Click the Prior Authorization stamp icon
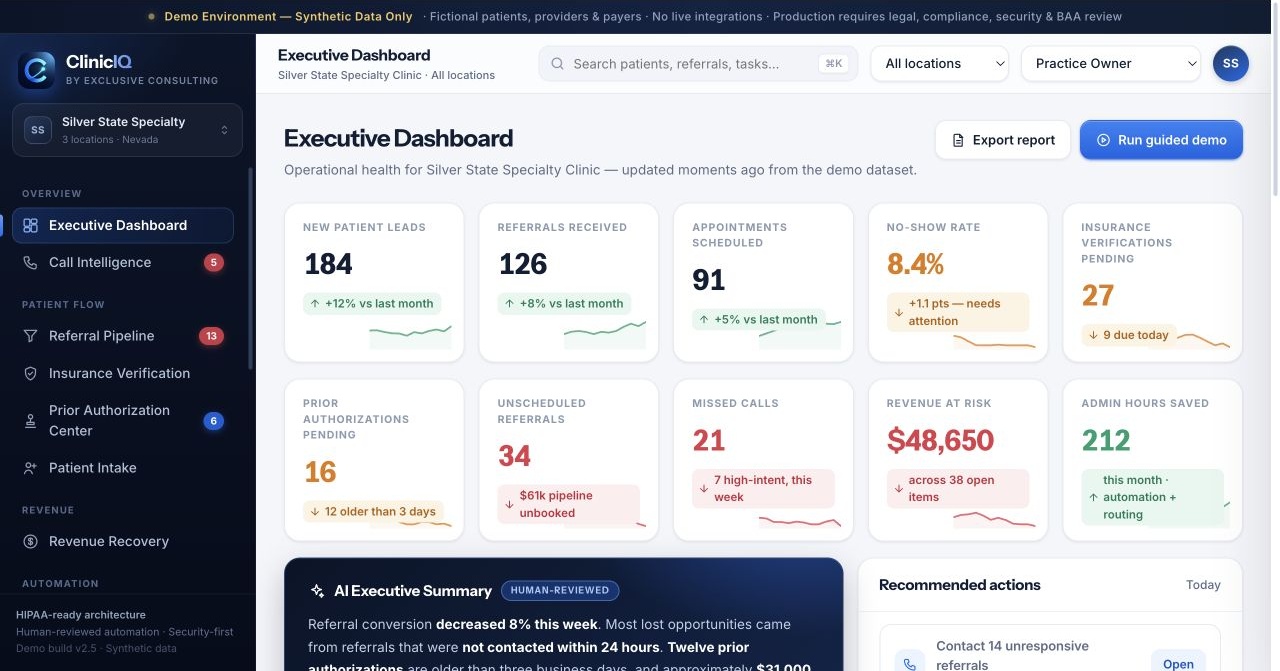This screenshot has height=671, width=1280. pyautogui.click(x=30, y=421)
